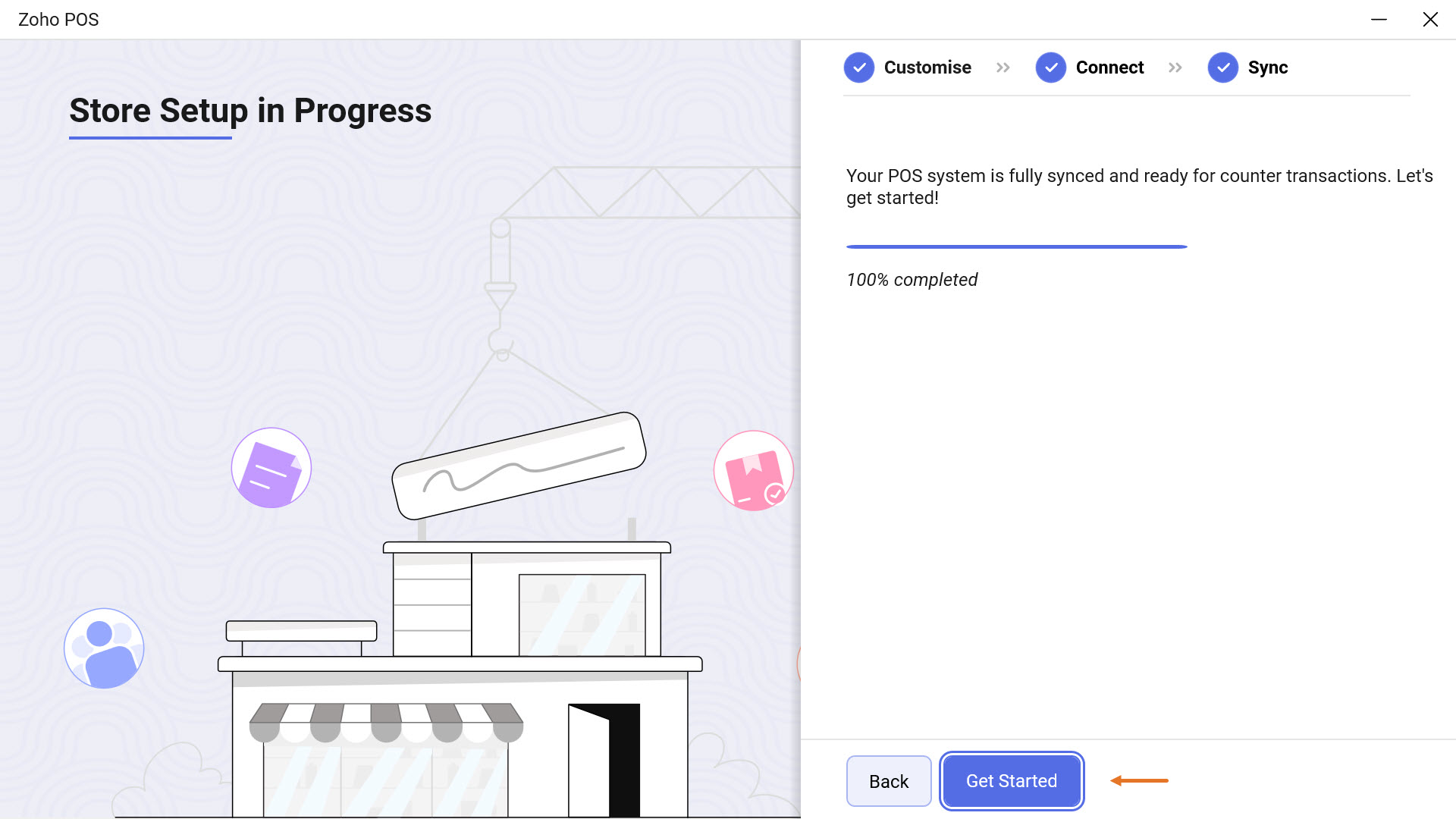Viewport: 1456px width, 819px height.
Task: Click the chevron between Connect and Sync
Action: 1175,67
